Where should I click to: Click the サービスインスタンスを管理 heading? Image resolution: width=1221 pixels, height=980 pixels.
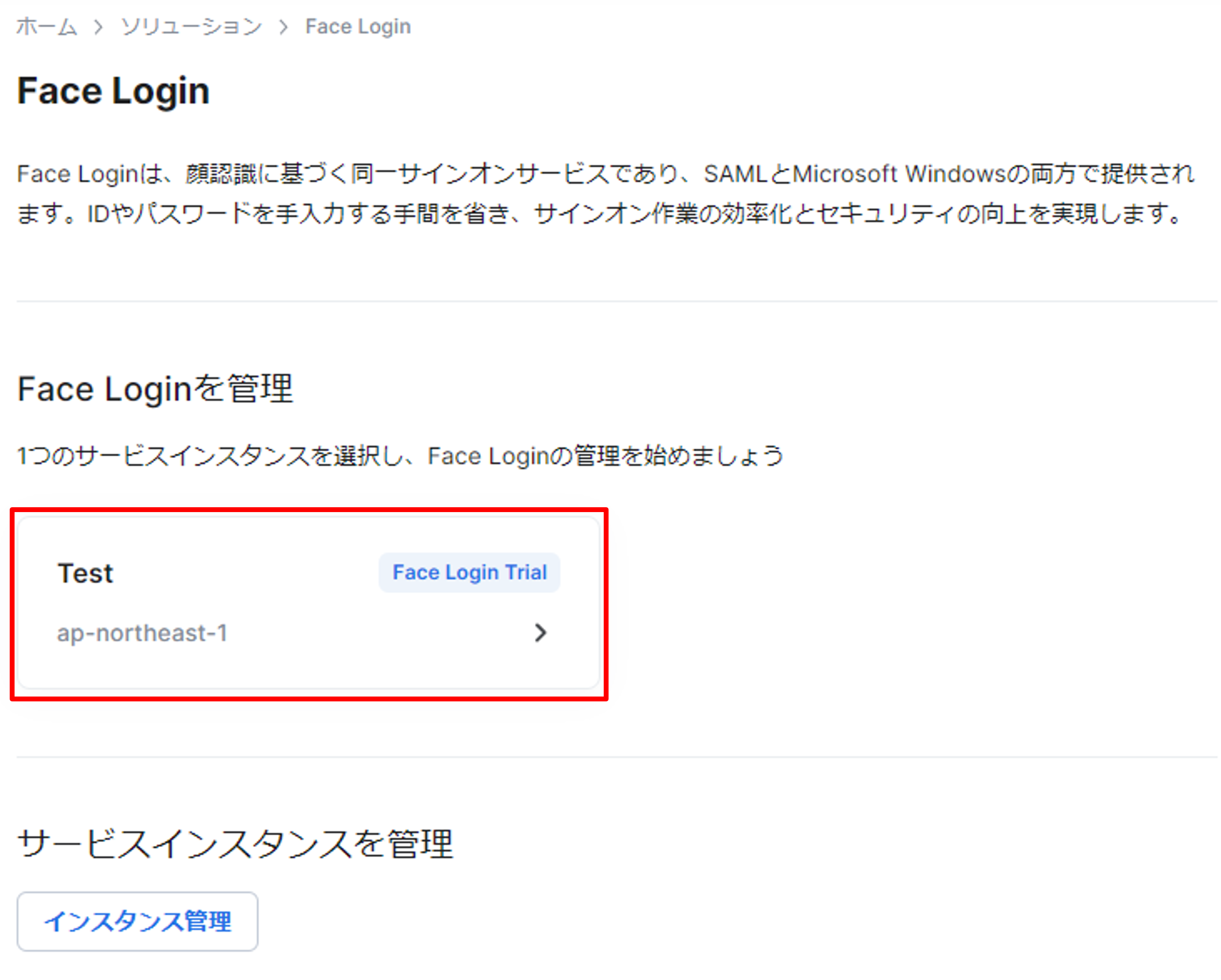pos(235,845)
